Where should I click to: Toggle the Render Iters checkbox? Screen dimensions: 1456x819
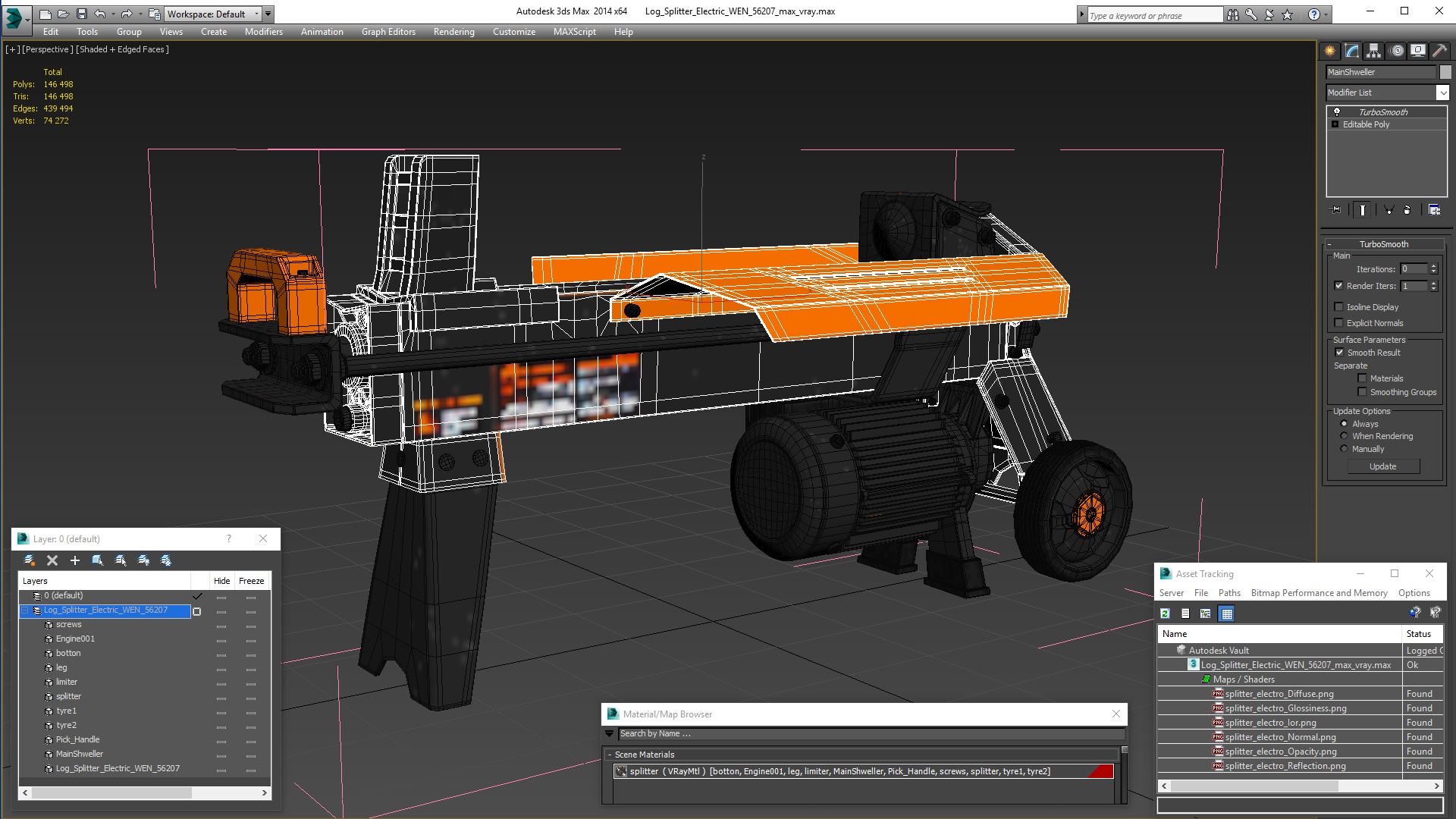pyautogui.click(x=1339, y=286)
